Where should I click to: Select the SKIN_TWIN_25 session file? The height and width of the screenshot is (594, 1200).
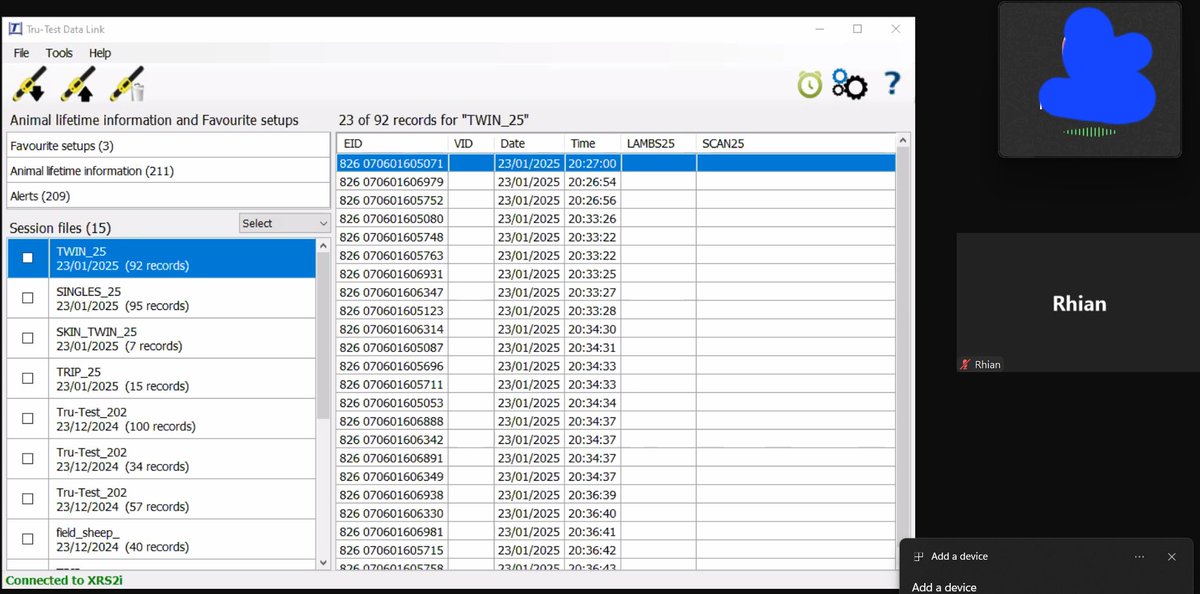point(161,338)
